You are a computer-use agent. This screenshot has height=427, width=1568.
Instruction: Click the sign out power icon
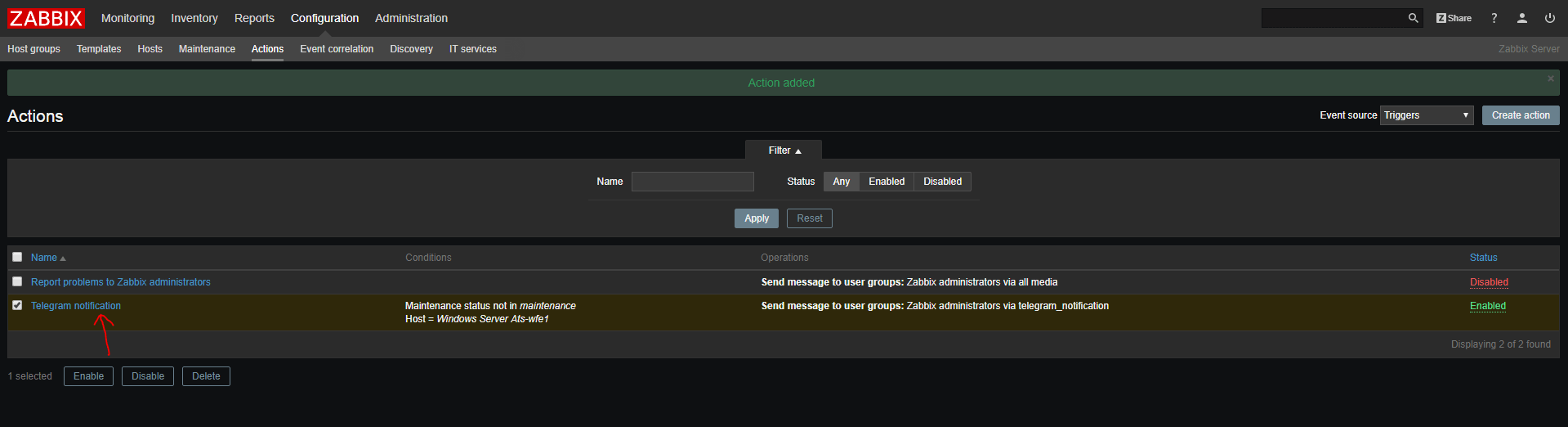1549,18
